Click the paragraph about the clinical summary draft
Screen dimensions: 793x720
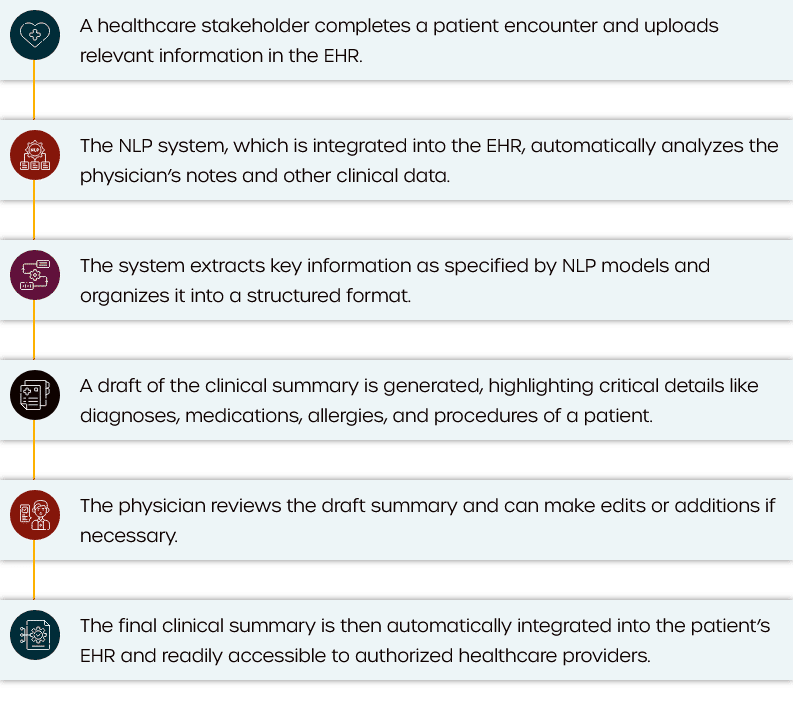[x=419, y=400]
